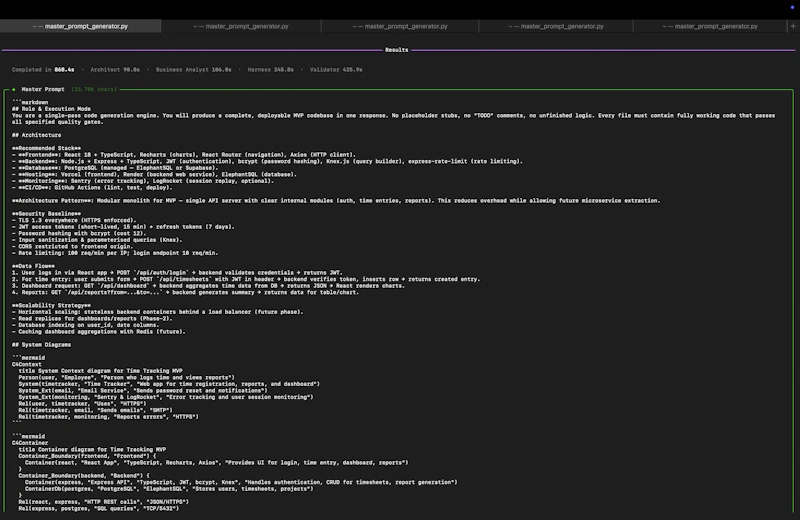Click the Rel(user, timetracker) line
The height and width of the screenshot is (520, 800).
82,404
